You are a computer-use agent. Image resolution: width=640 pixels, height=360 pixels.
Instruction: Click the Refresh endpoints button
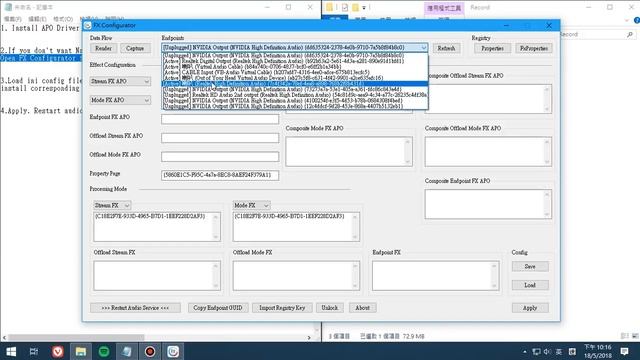tap(446, 48)
